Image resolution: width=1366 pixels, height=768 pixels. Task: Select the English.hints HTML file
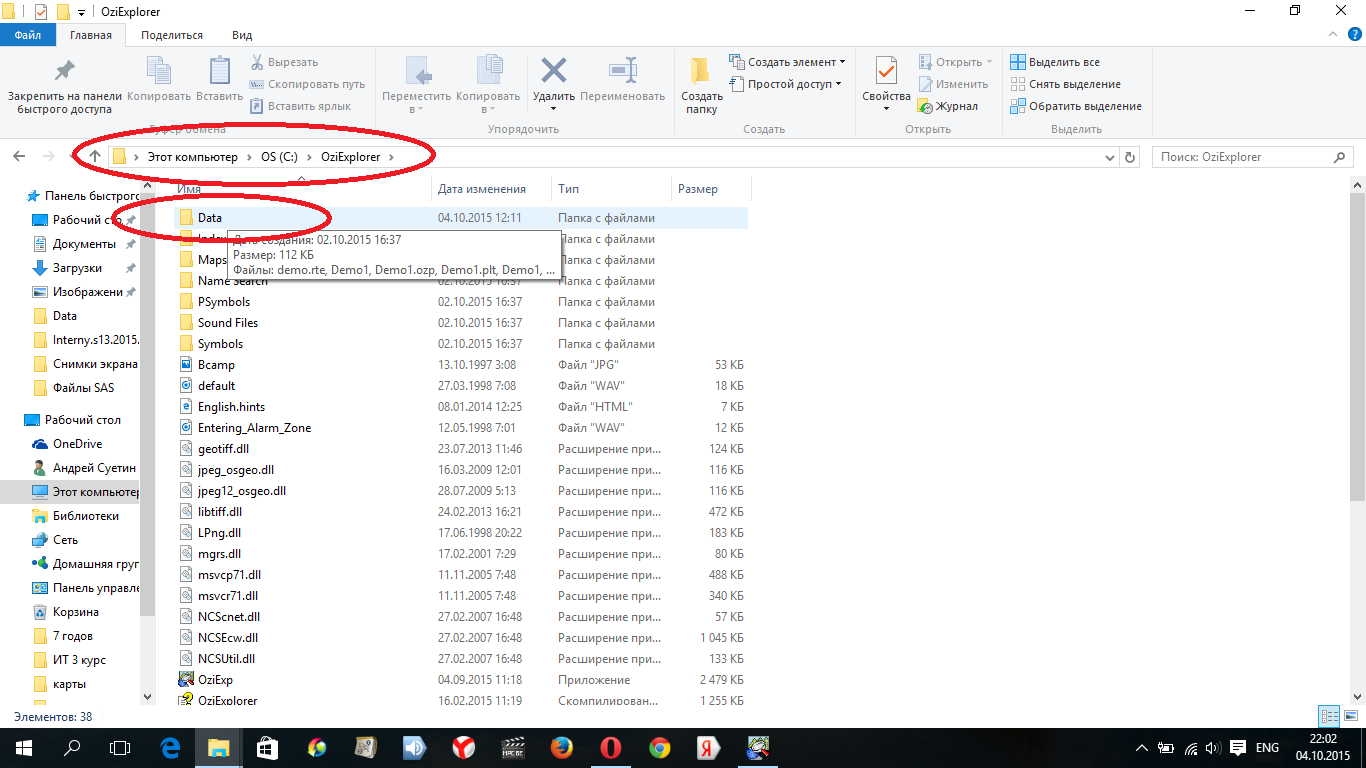pyautogui.click(x=460, y=407)
